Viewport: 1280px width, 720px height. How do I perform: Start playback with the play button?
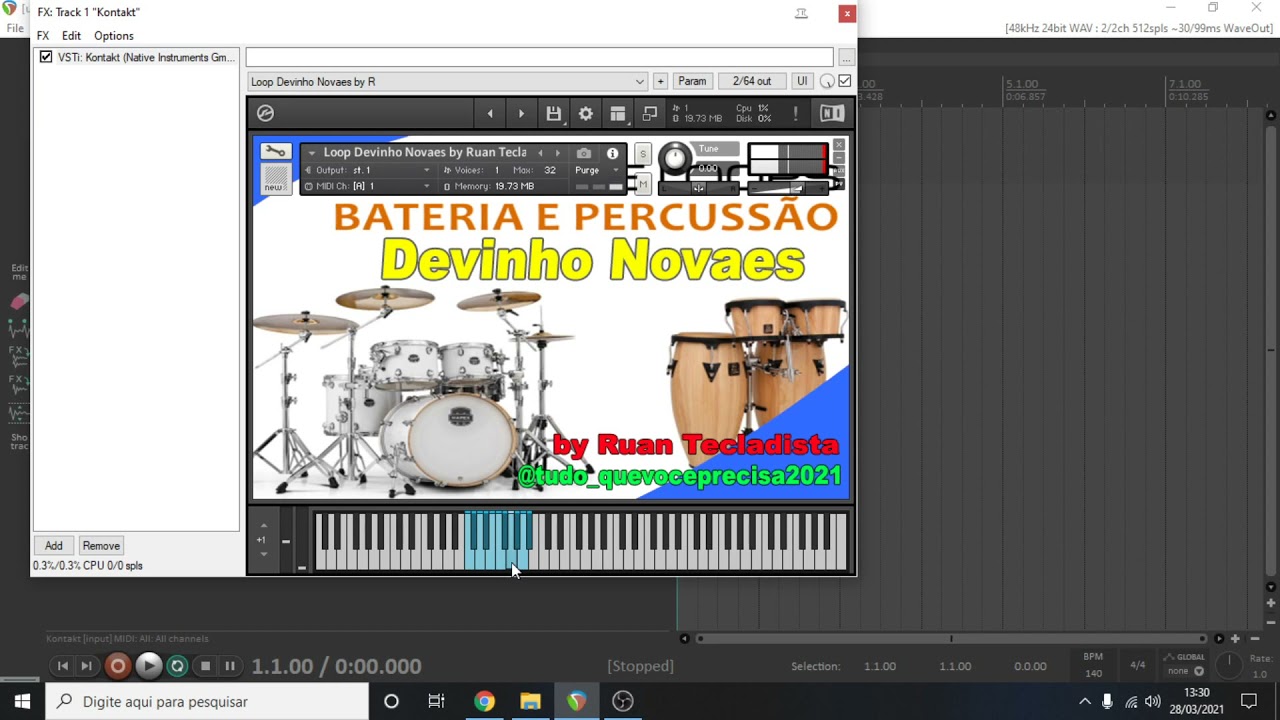pos(148,666)
